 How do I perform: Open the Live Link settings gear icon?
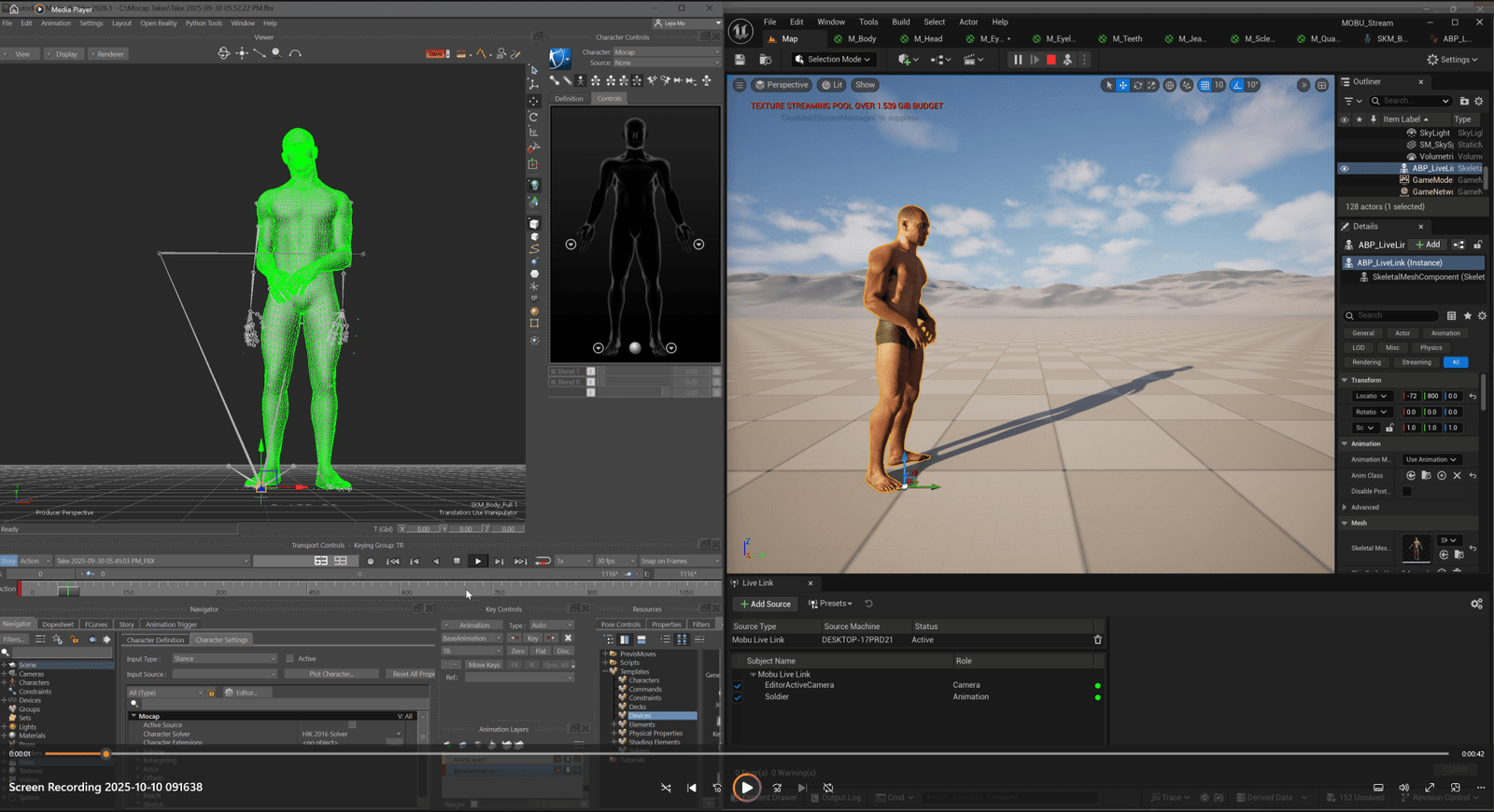[x=1476, y=604]
